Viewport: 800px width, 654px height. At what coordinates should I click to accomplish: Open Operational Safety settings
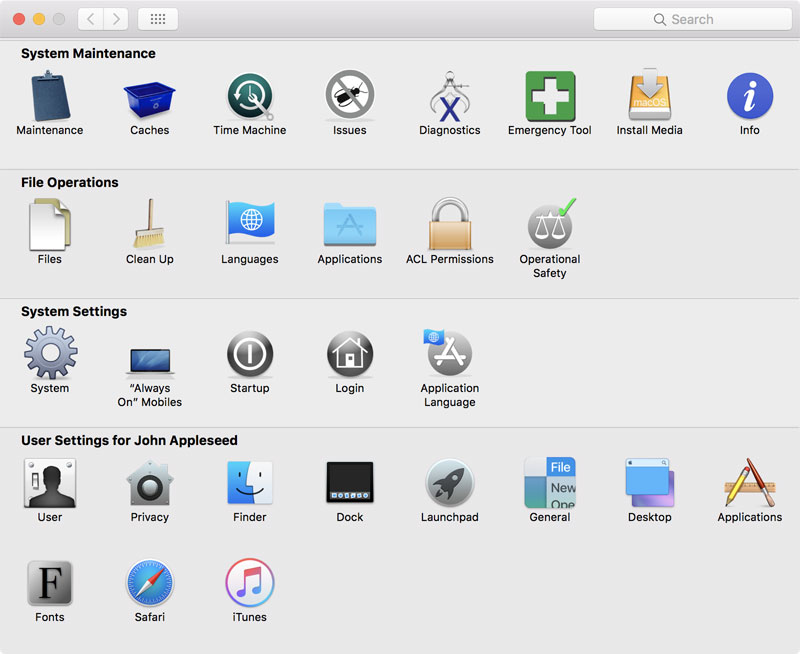550,230
